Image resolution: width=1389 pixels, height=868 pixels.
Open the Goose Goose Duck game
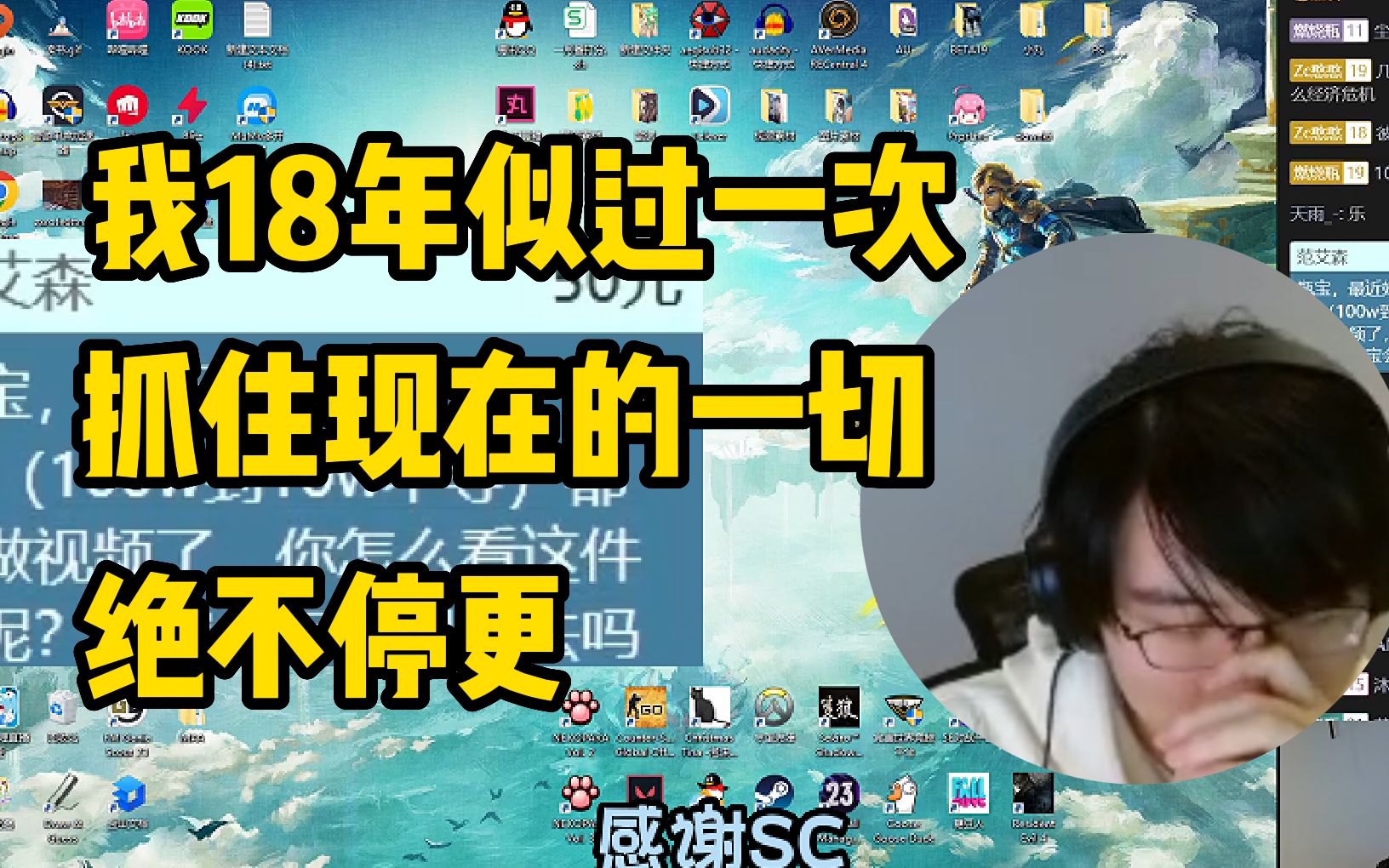pos(904,797)
